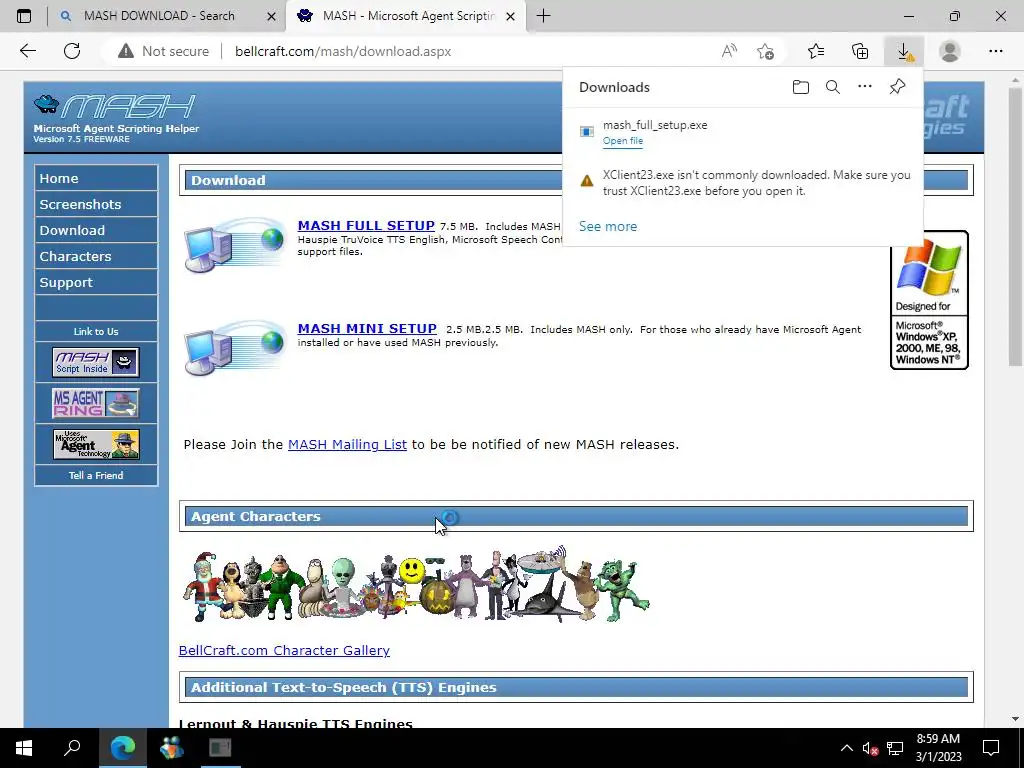The height and width of the screenshot is (768, 1024).
Task: Click the XClient23.exe warning message
Action: point(756,183)
